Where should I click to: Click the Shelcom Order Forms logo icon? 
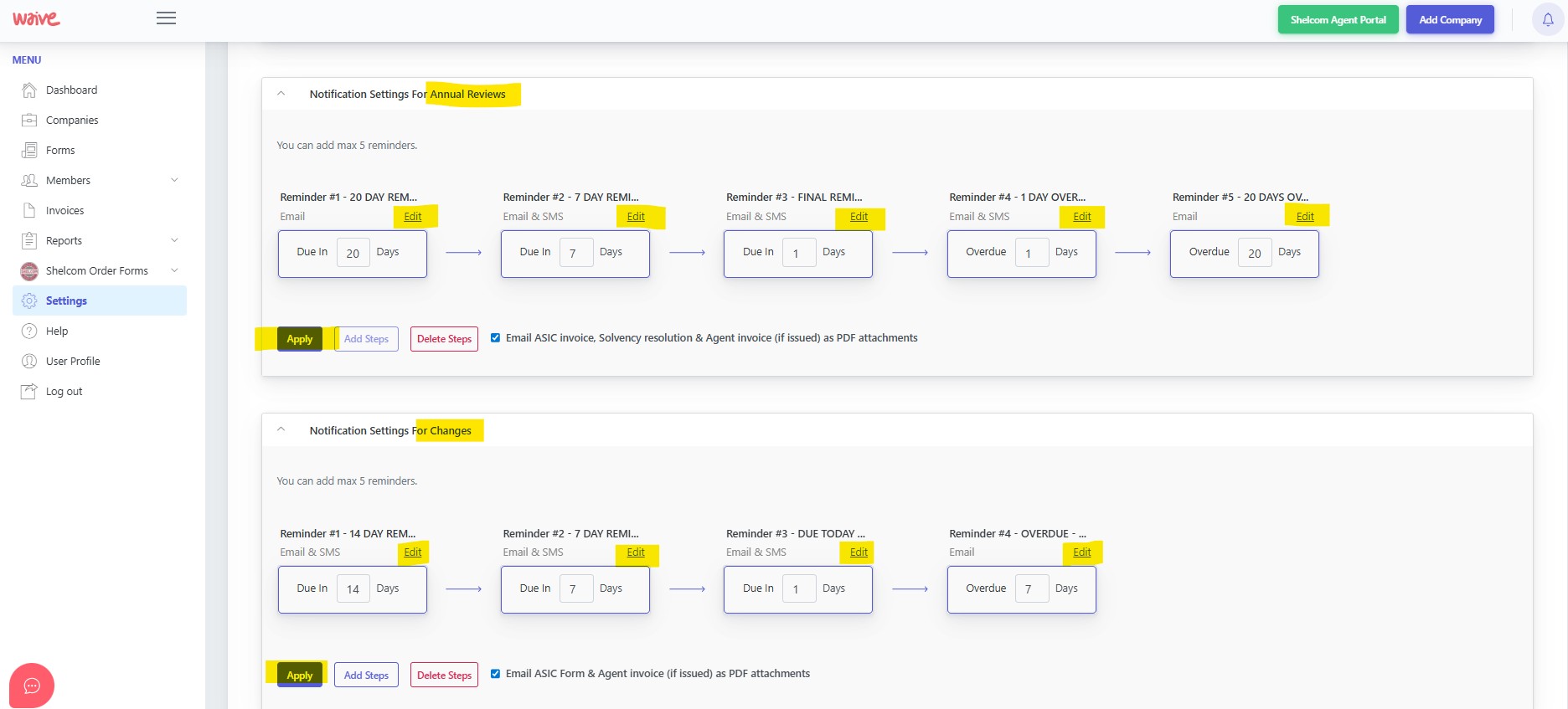point(29,270)
